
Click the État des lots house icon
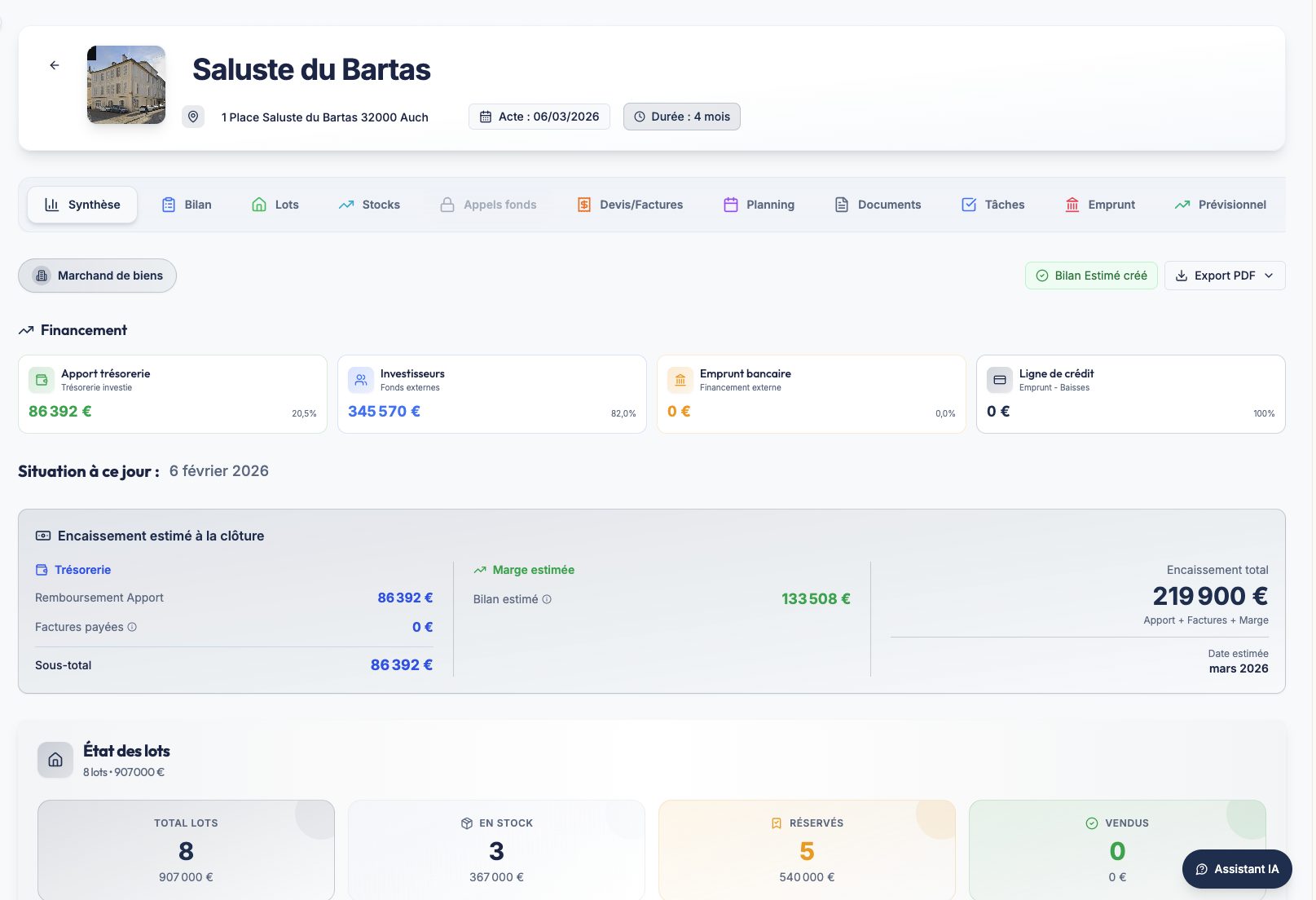(x=55, y=760)
